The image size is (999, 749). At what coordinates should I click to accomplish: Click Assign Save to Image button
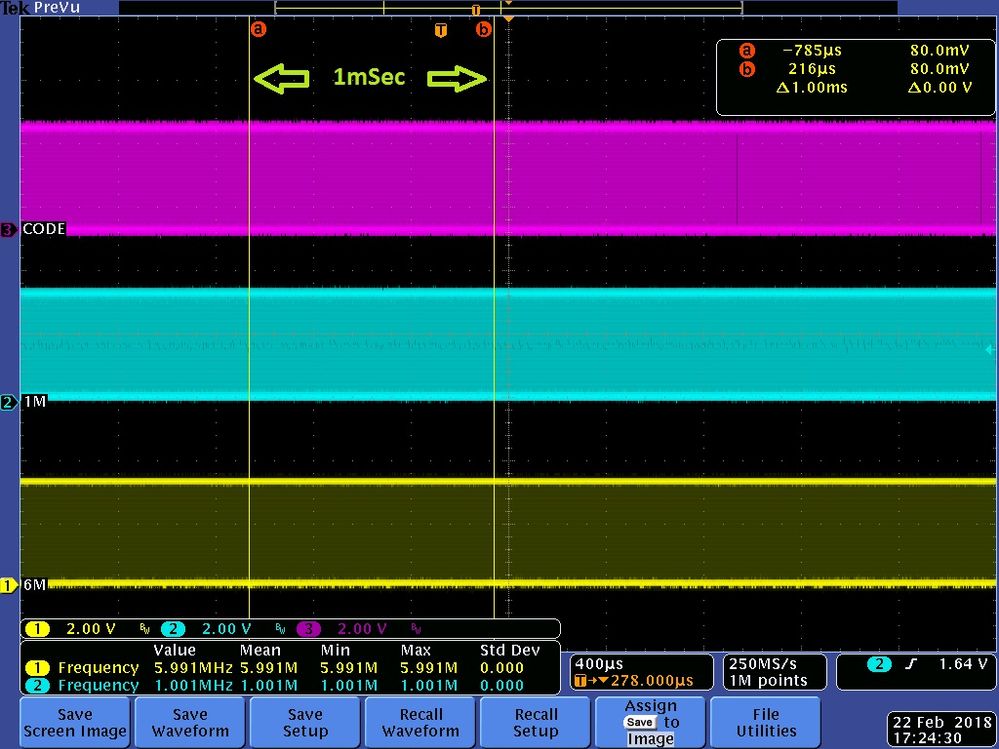[650, 722]
